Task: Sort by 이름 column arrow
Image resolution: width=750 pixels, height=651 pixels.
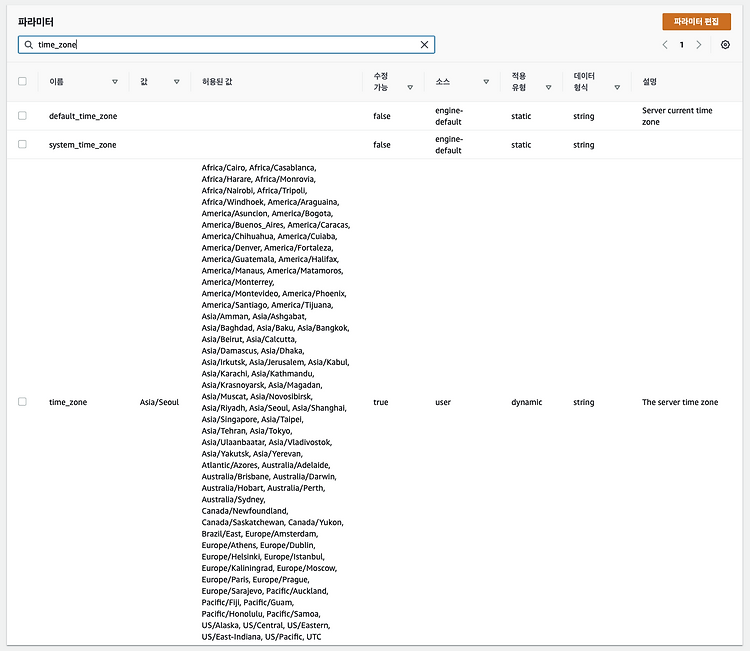Action: [x=115, y=82]
